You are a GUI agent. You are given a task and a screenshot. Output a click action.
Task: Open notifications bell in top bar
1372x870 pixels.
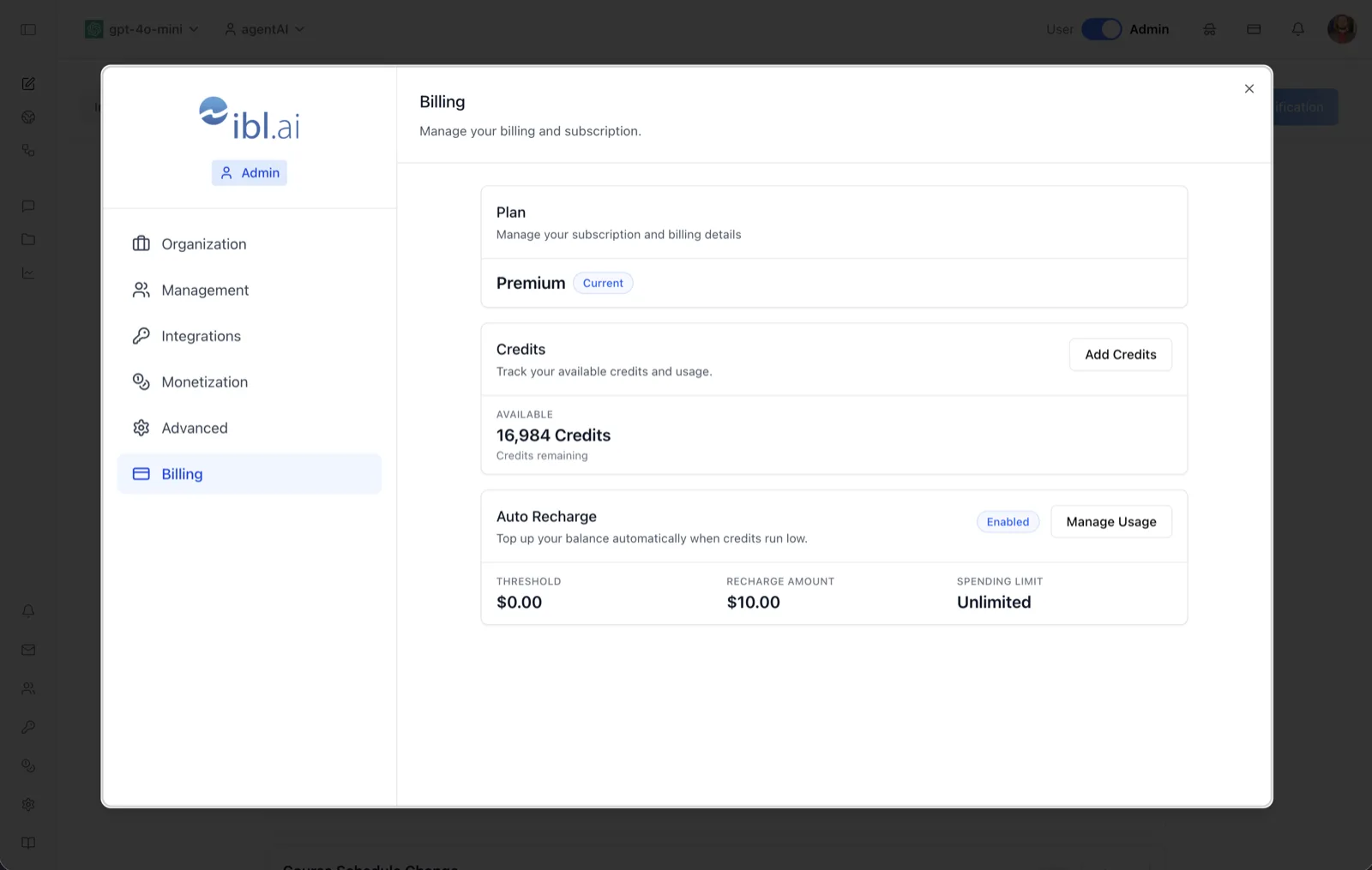tap(1298, 29)
